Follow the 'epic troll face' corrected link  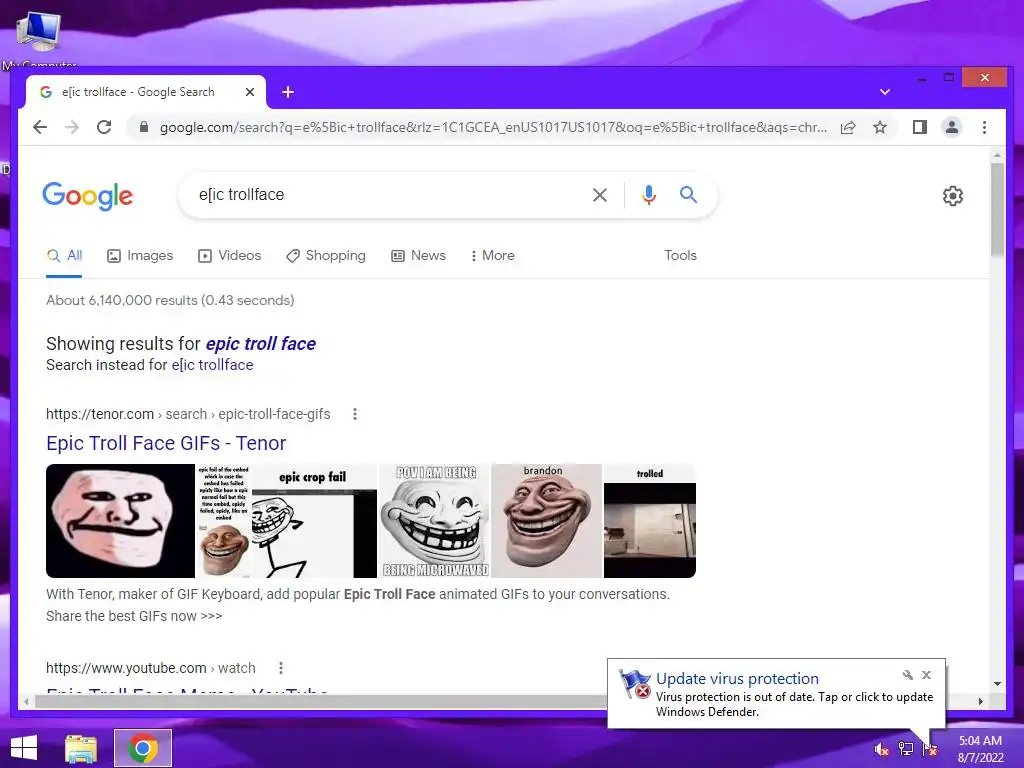261,344
